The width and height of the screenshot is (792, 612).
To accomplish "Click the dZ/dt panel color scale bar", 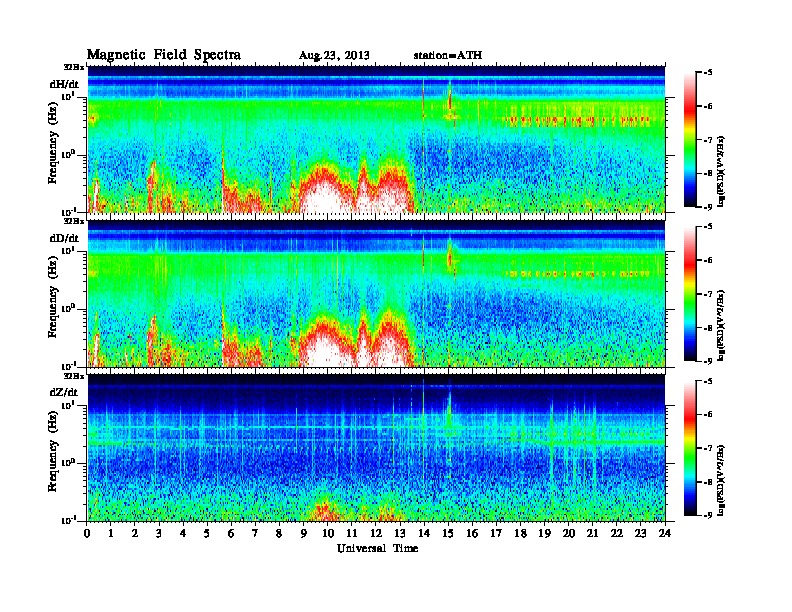I will coord(690,448).
